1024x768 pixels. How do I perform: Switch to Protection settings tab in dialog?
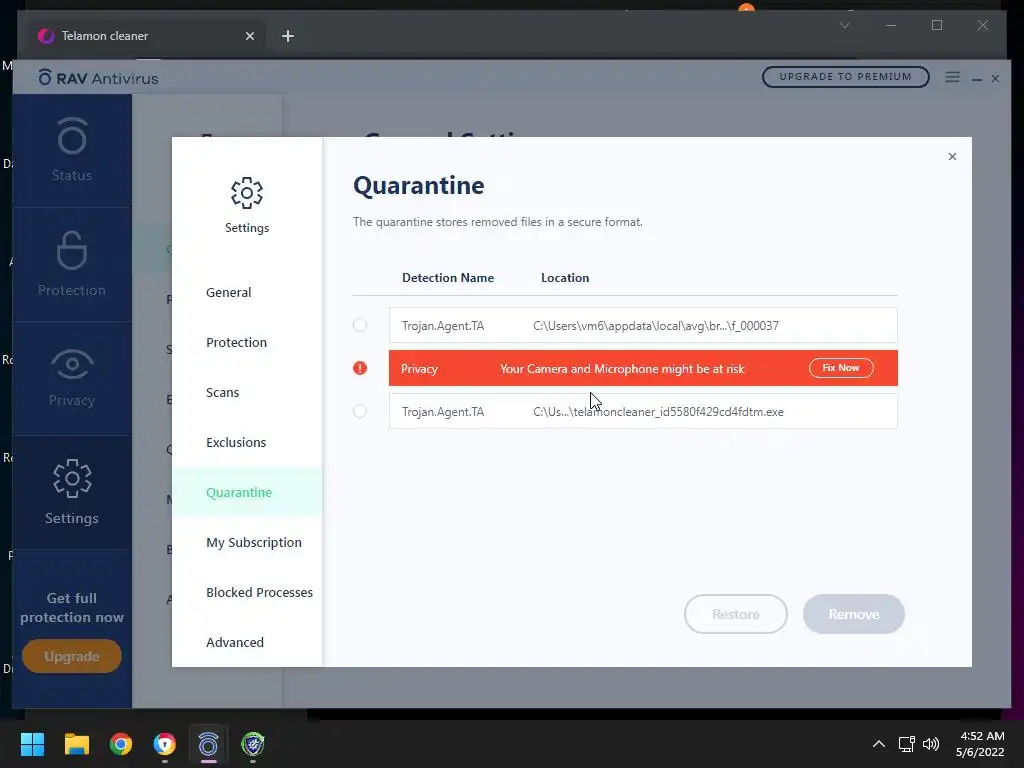coord(236,342)
